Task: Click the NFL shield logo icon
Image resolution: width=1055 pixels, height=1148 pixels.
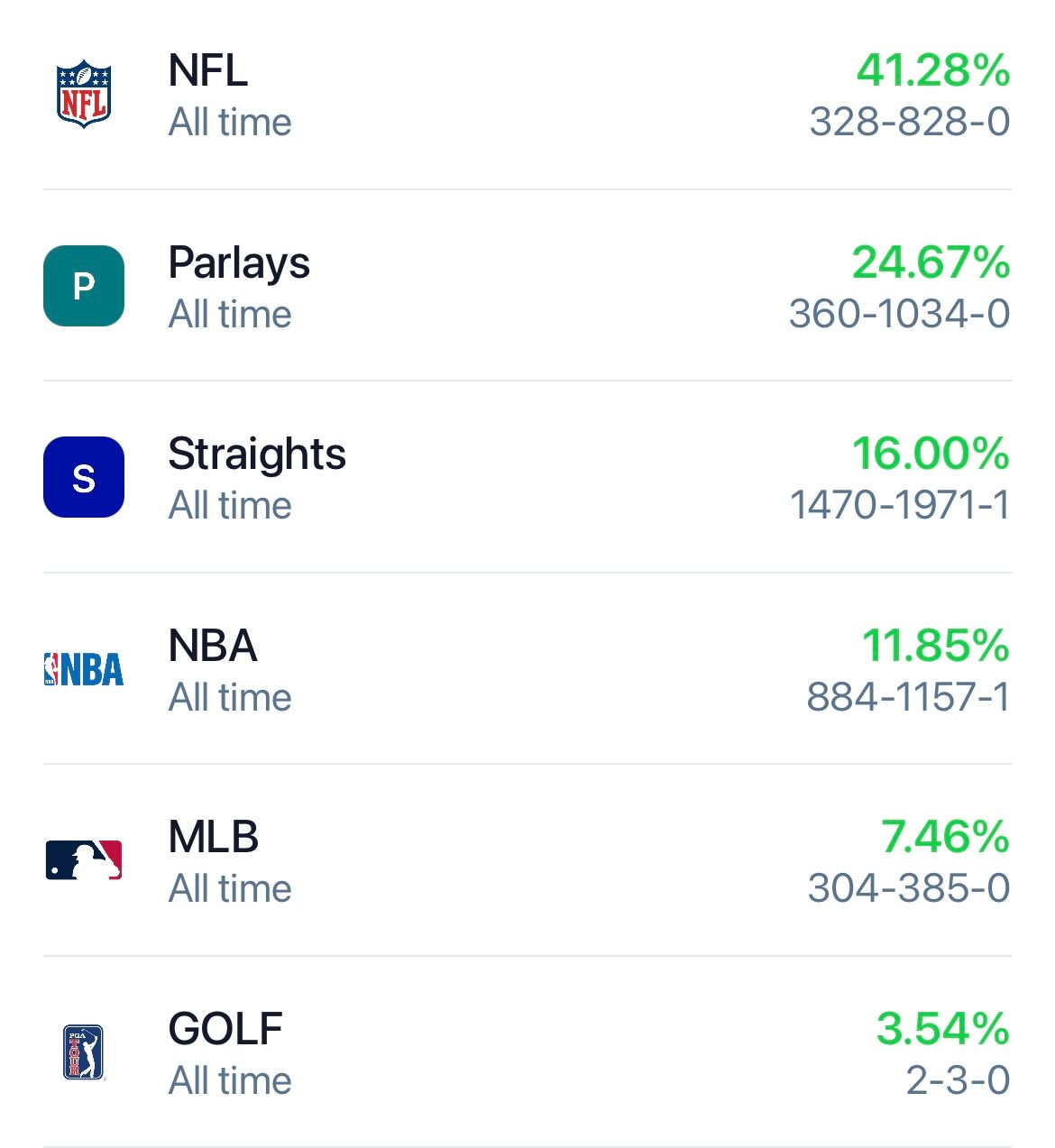Action: pyautogui.click(x=84, y=95)
